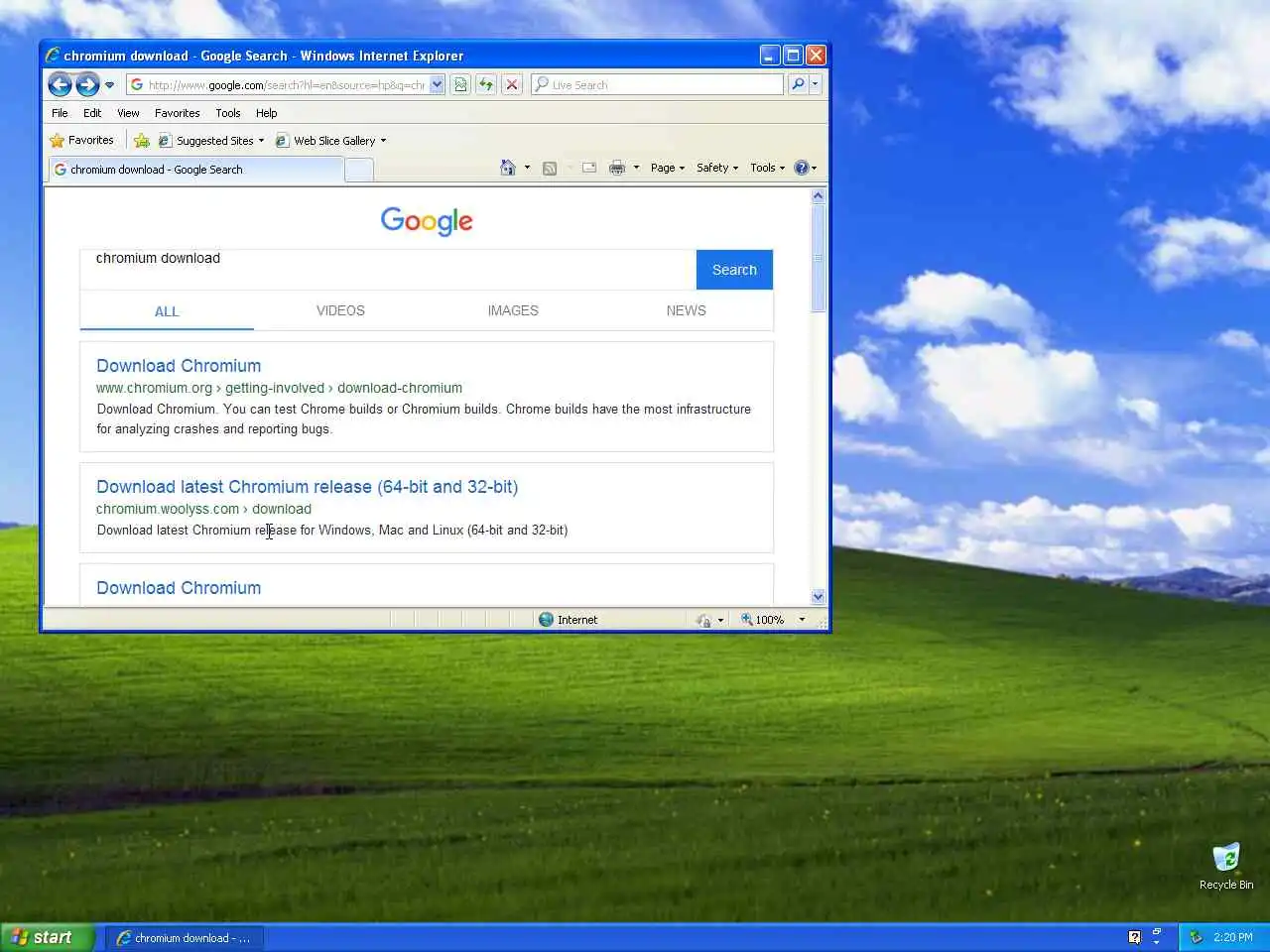Stop loading with the red X icon
1270x952 pixels.
pos(512,85)
